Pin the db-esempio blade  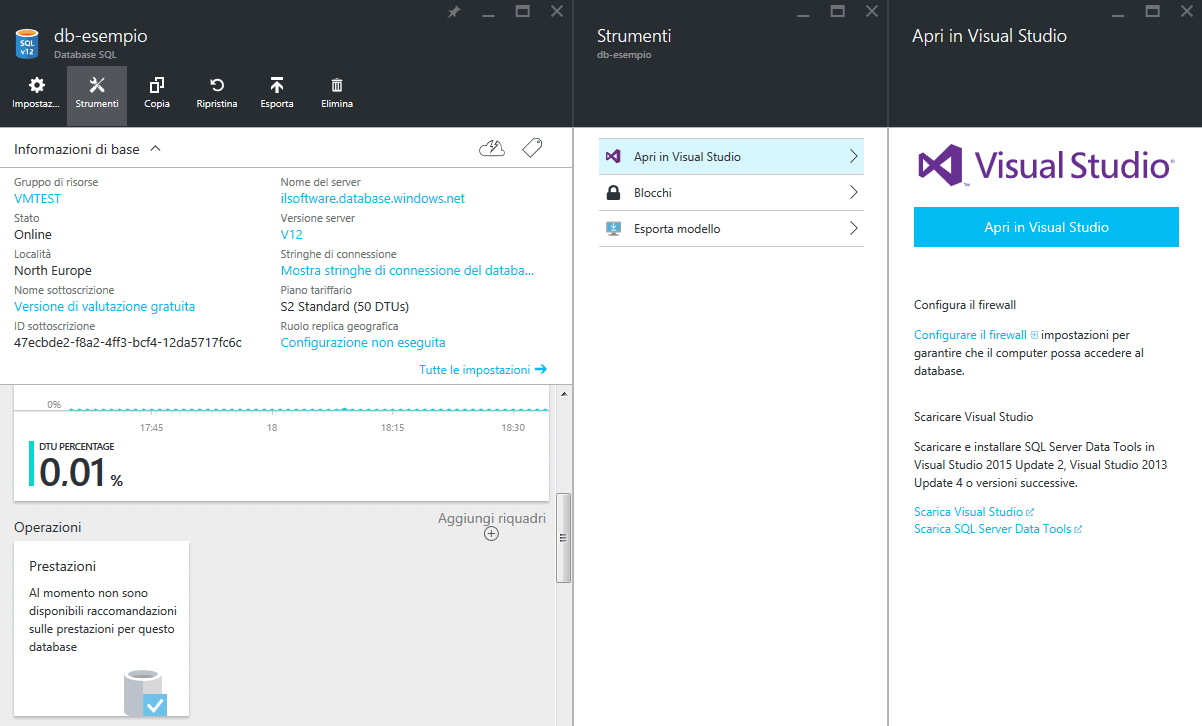pyautogui.click(x=454, y=12)
